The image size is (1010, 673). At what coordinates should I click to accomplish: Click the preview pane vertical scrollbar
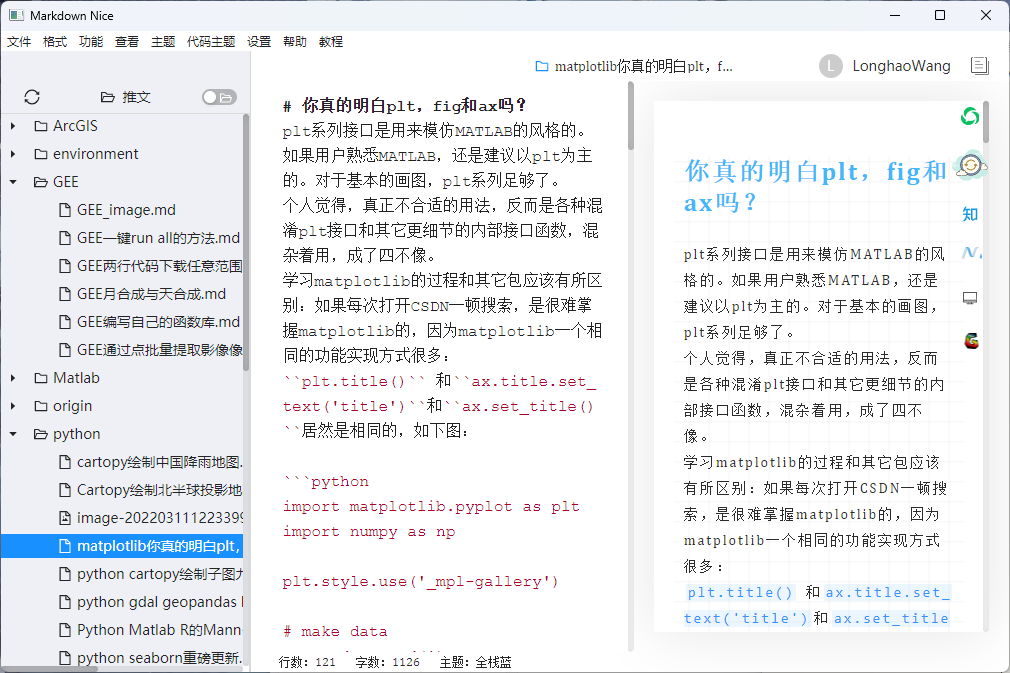986,123
